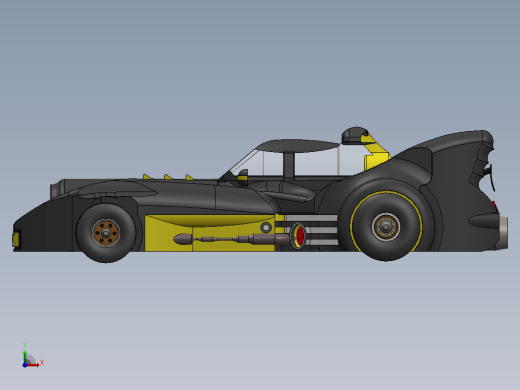Select the front wheel's brown hub
Image resolution: width=520 pixels, height=390 pixels.
click(x=106, y=233)
